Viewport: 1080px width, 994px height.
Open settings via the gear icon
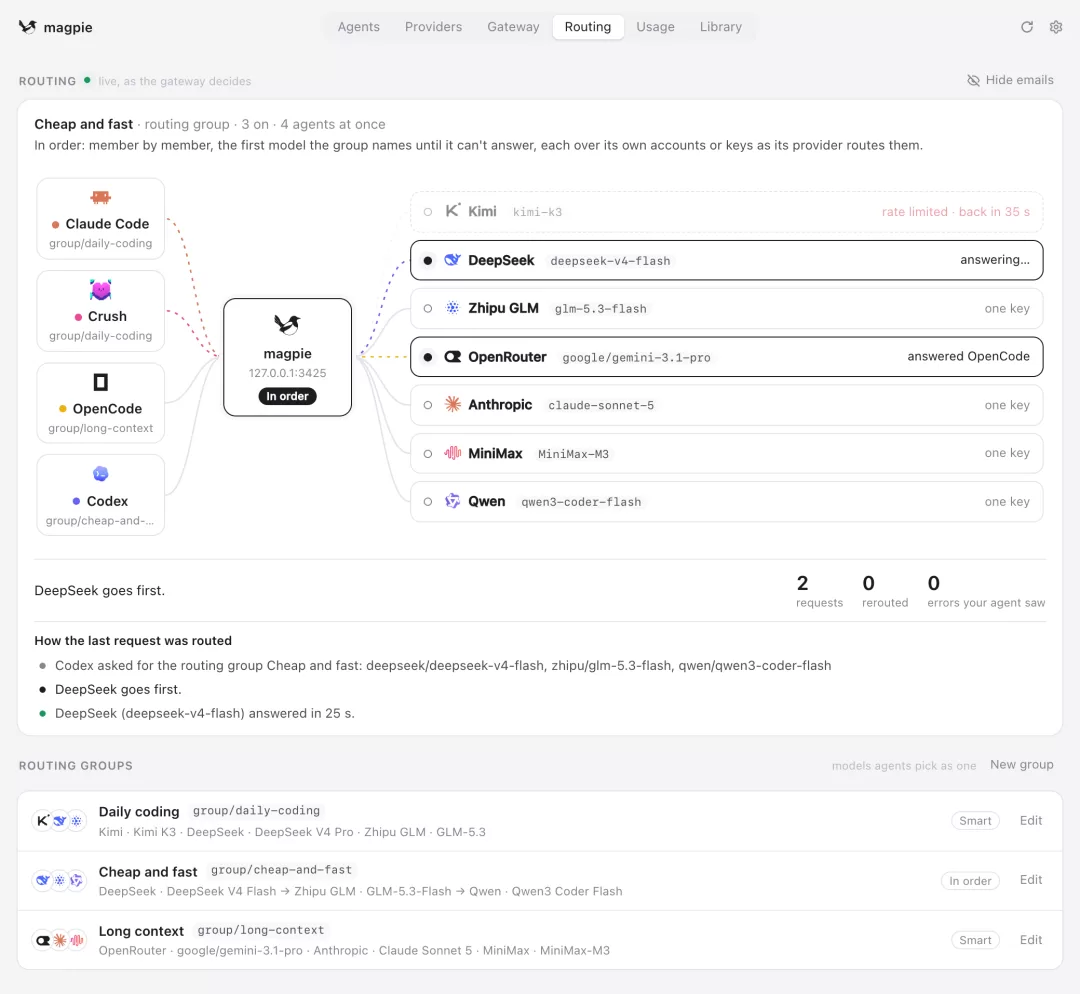click(1055, 27)
